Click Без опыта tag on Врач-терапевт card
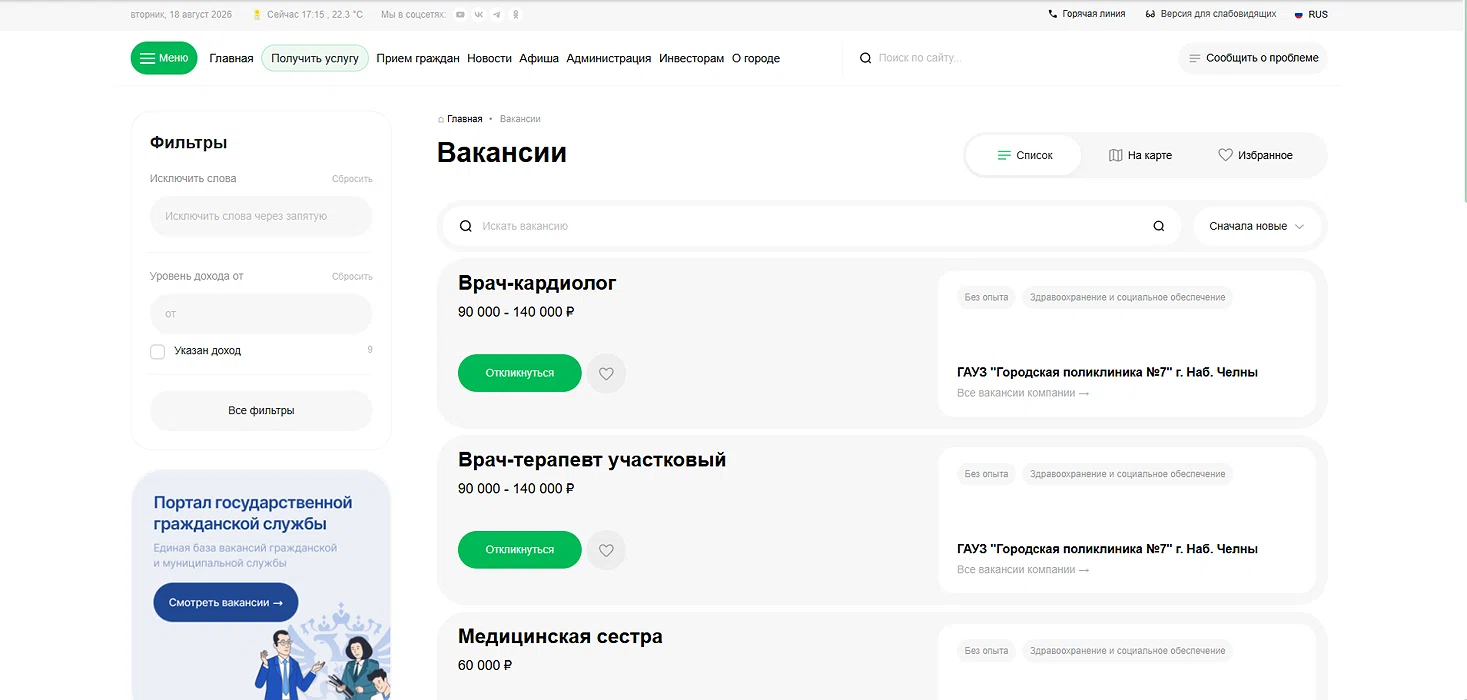Image resolution: width=1467 pixels, height=700 pixels. click(986, 474)
